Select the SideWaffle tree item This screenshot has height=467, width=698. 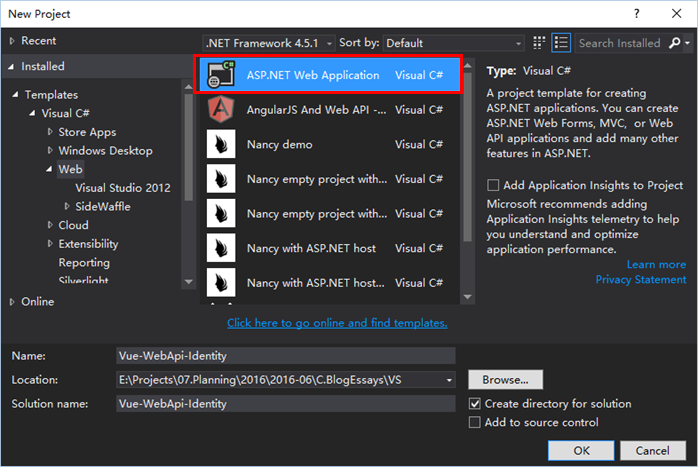tap(103, 207)
